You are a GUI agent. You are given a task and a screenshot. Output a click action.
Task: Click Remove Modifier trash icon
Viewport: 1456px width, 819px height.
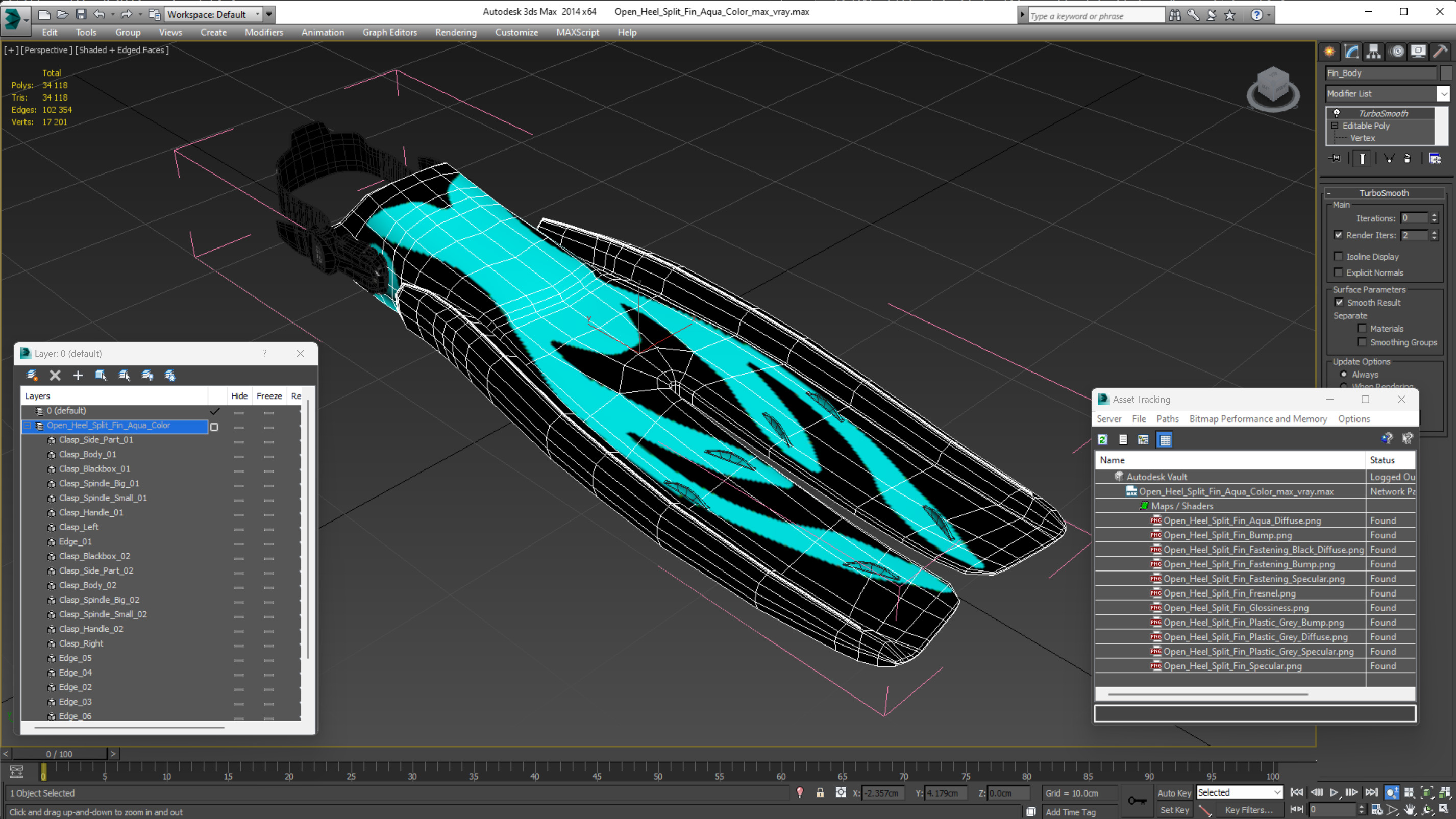pos(1408,158)
